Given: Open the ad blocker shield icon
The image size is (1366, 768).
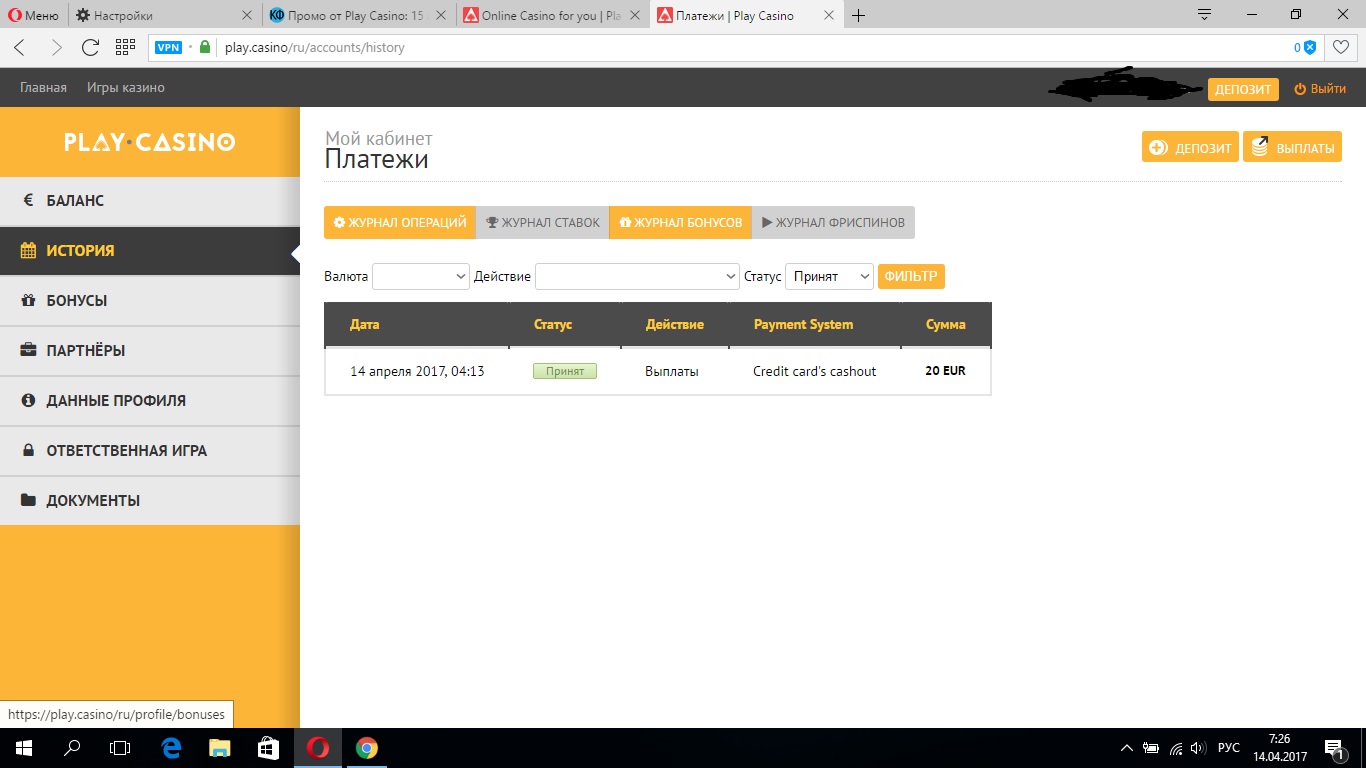Looking at the screenshot, I should tap(1309, 47).
